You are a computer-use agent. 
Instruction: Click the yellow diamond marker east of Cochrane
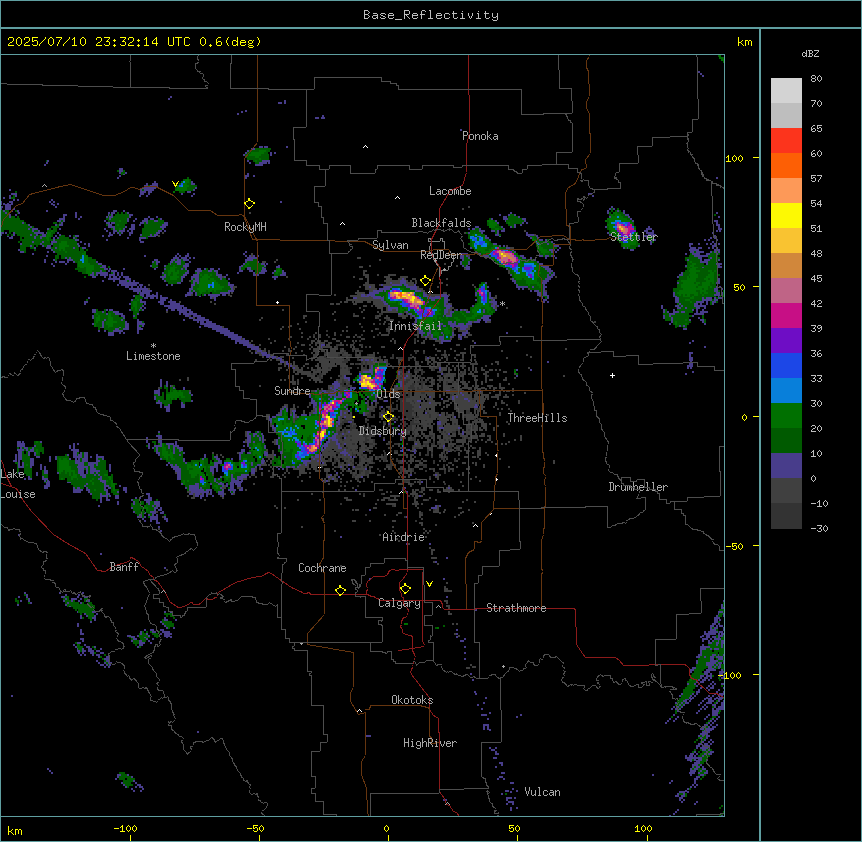(x=340, y=590)
